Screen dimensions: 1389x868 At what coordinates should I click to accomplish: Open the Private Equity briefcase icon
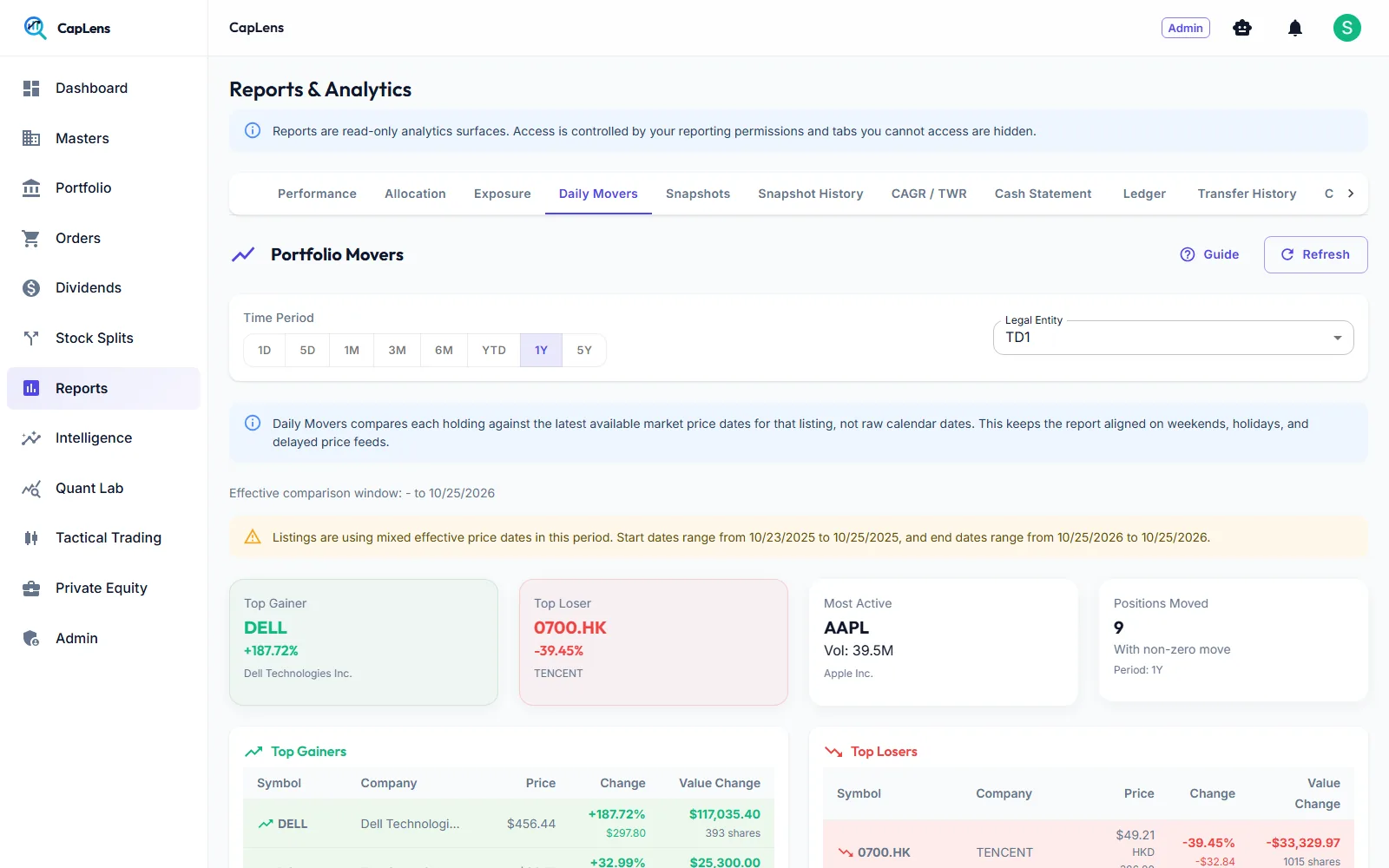(x=31, y=589)
